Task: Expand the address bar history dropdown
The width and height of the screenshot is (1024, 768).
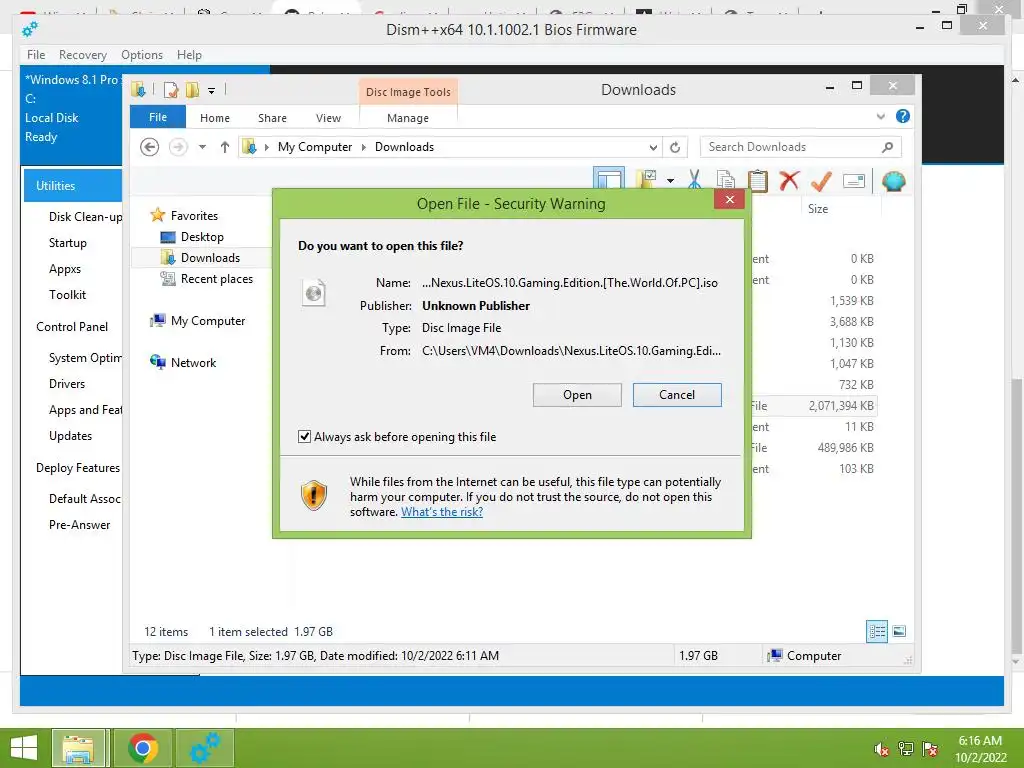Action: pos(652,147)
